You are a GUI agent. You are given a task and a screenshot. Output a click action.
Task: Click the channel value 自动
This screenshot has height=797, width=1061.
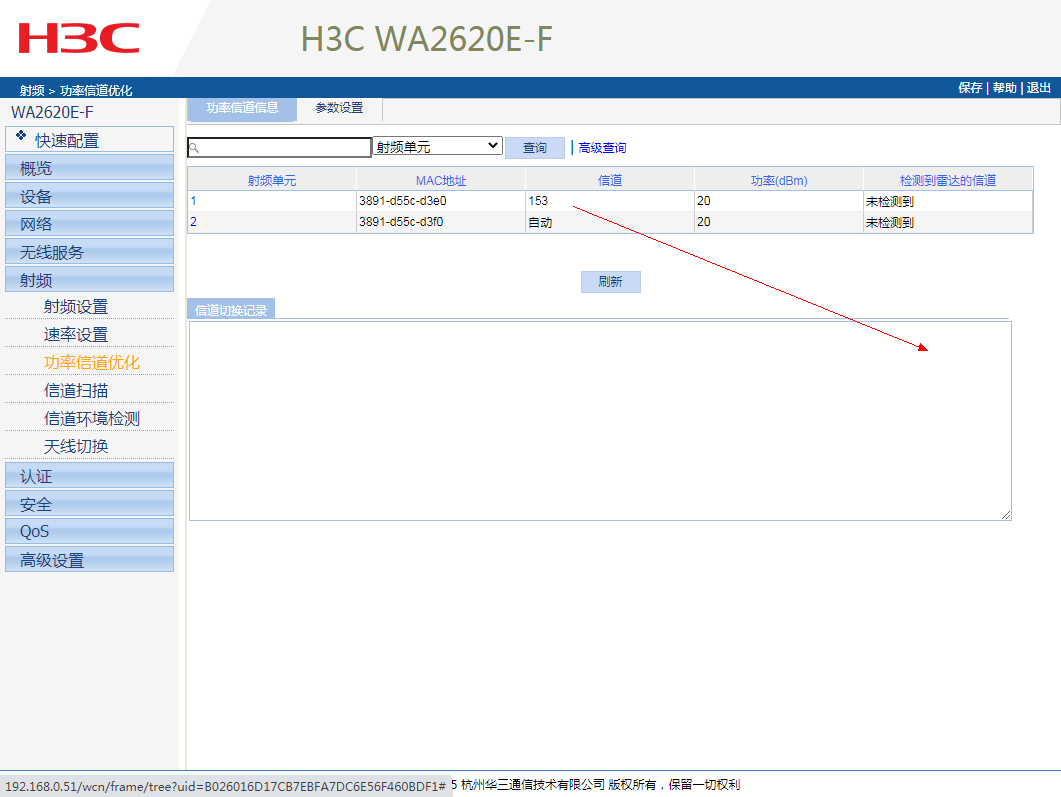540,223
